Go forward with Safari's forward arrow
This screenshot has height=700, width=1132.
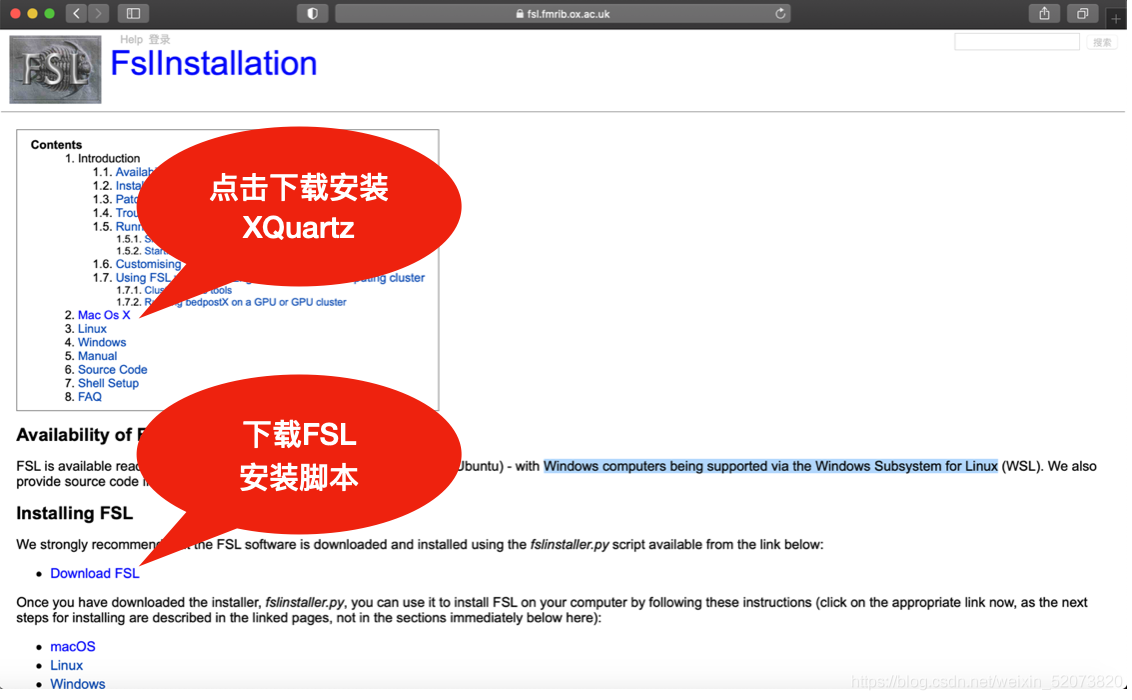coord(98,13)
